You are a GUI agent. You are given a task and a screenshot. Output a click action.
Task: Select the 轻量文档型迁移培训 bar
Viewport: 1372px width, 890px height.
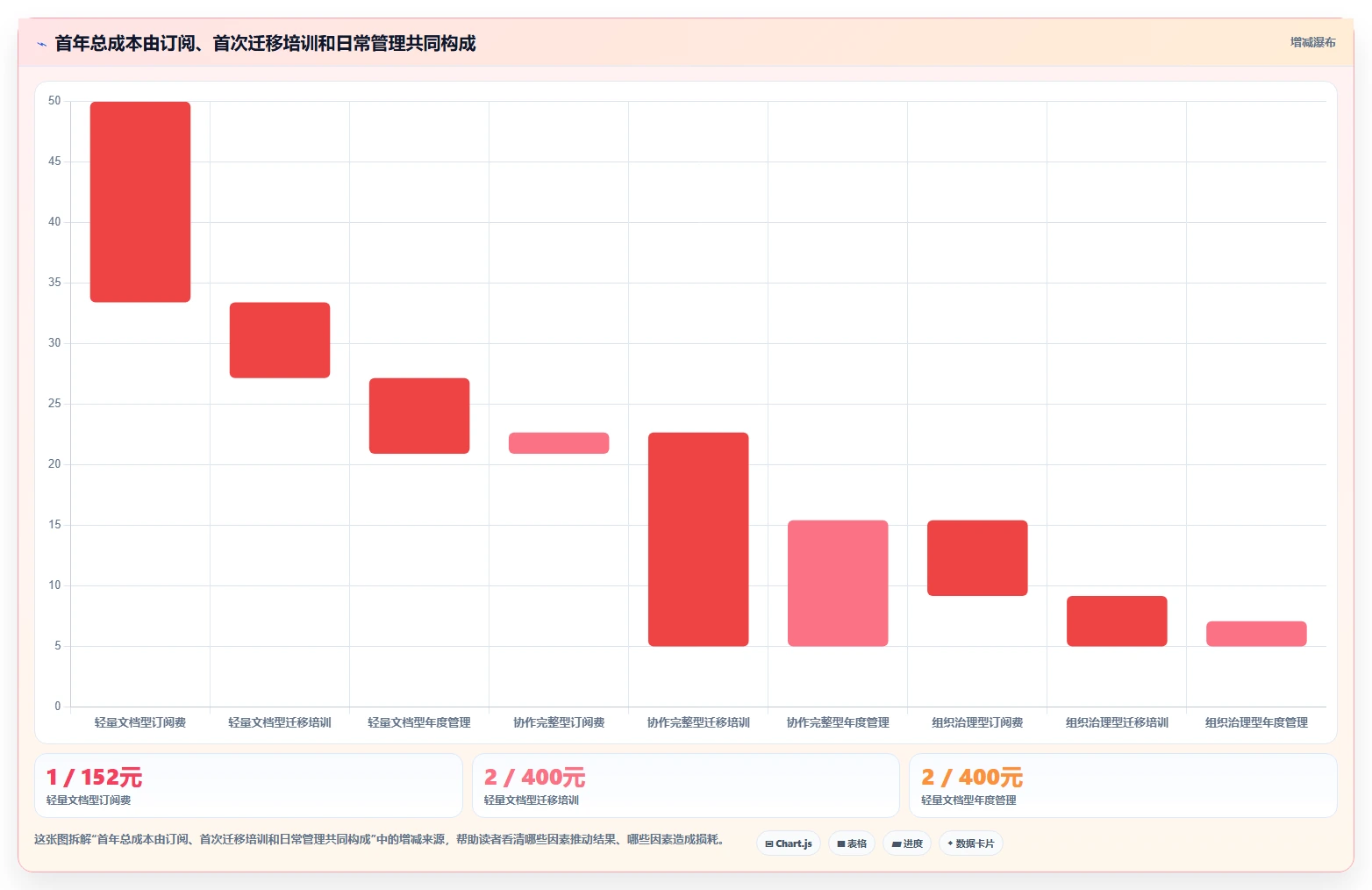pos(280,340)
